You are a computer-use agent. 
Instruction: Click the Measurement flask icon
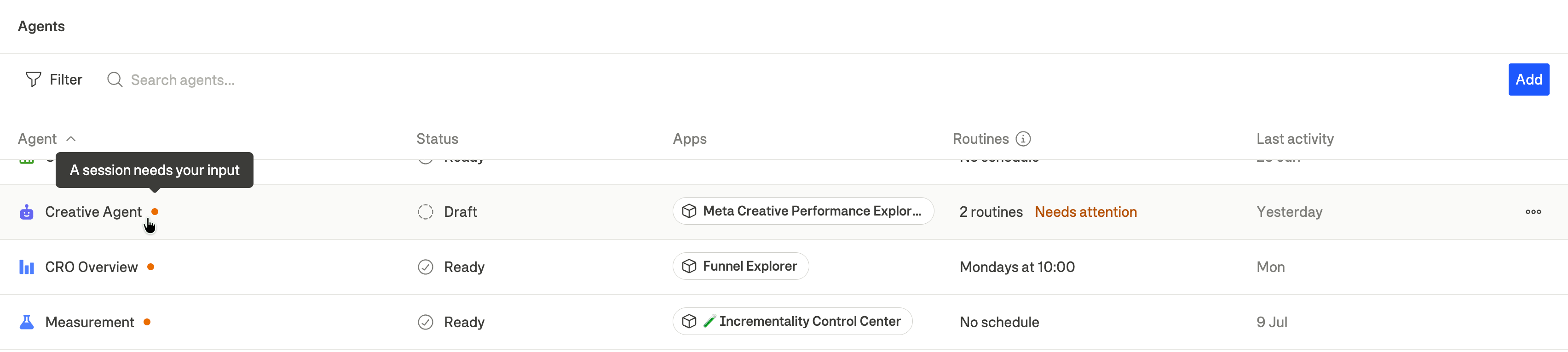pyautogui.click(x=27, y=322)
